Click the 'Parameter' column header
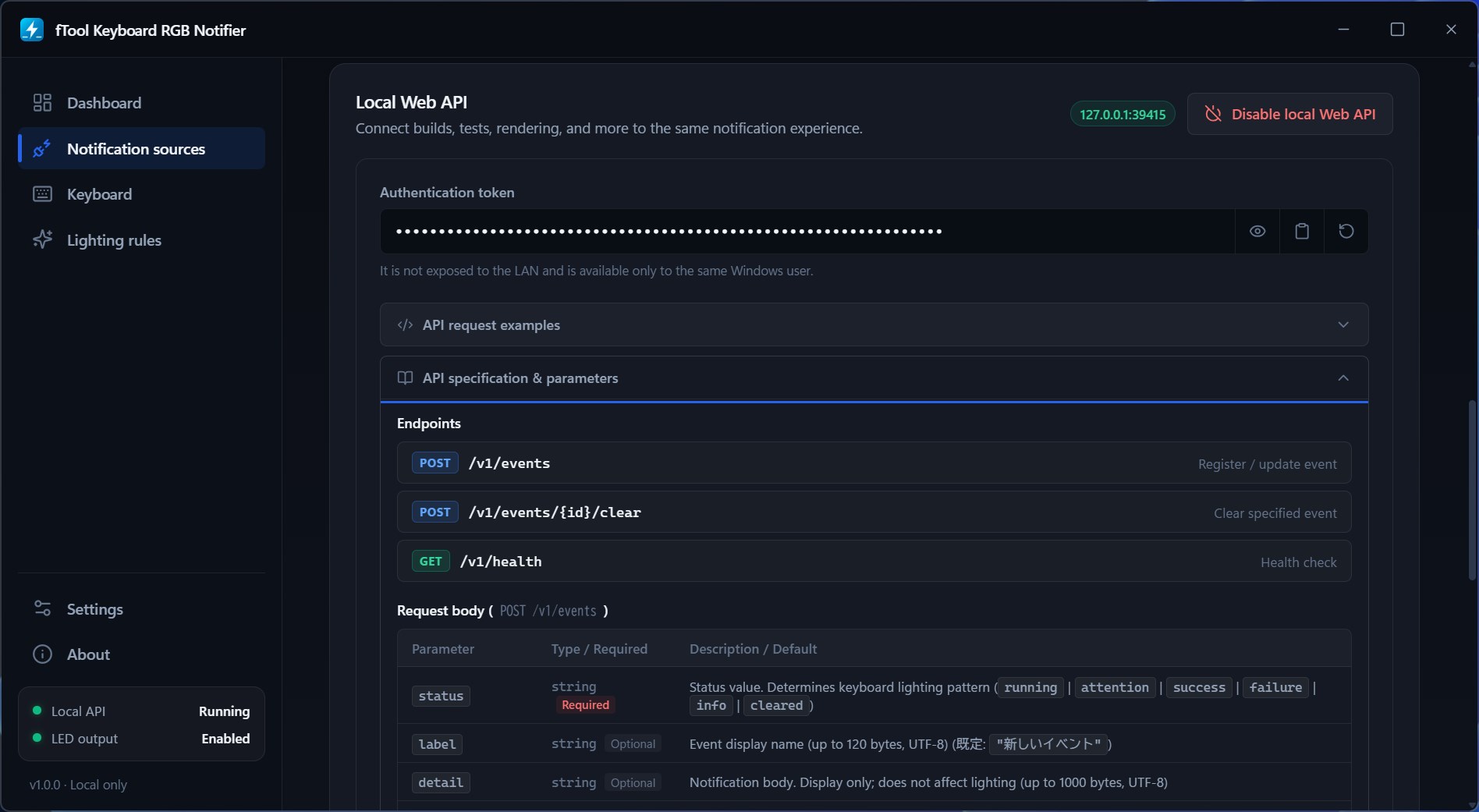This screenshot has height=812, width=1479. coord(443,649)
